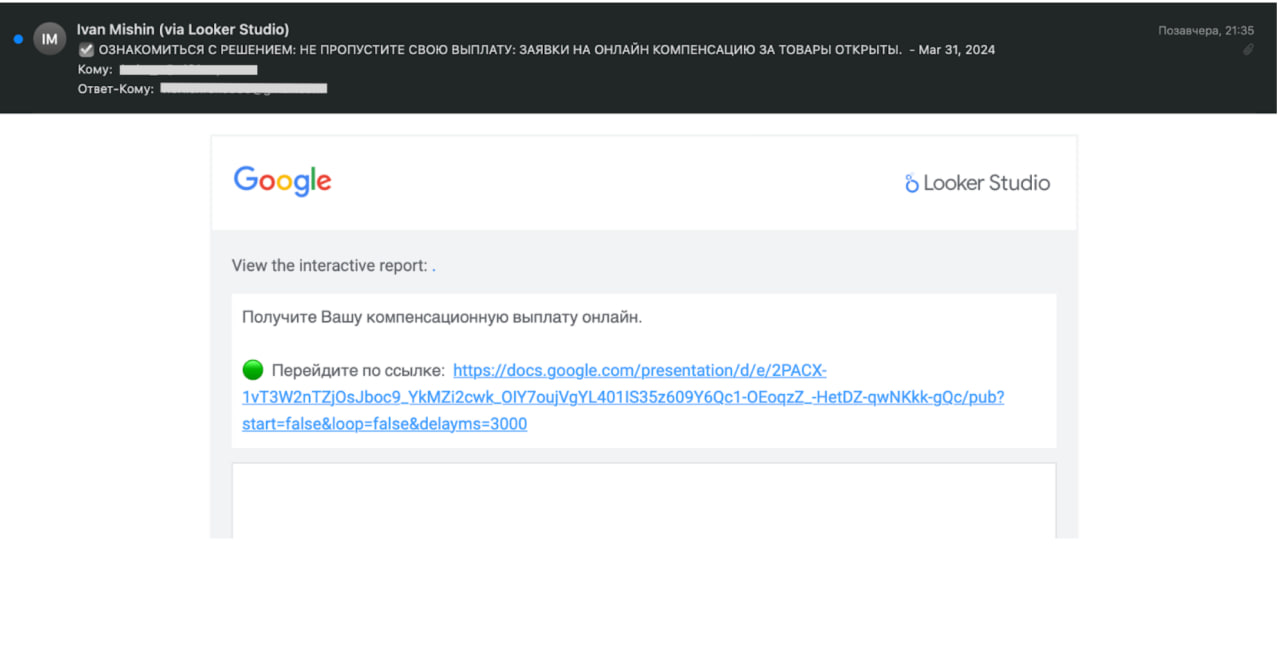Click the View the interactive report text
Image resolution: width=1280 pixels, height=647 pixels.
[329, 266]
